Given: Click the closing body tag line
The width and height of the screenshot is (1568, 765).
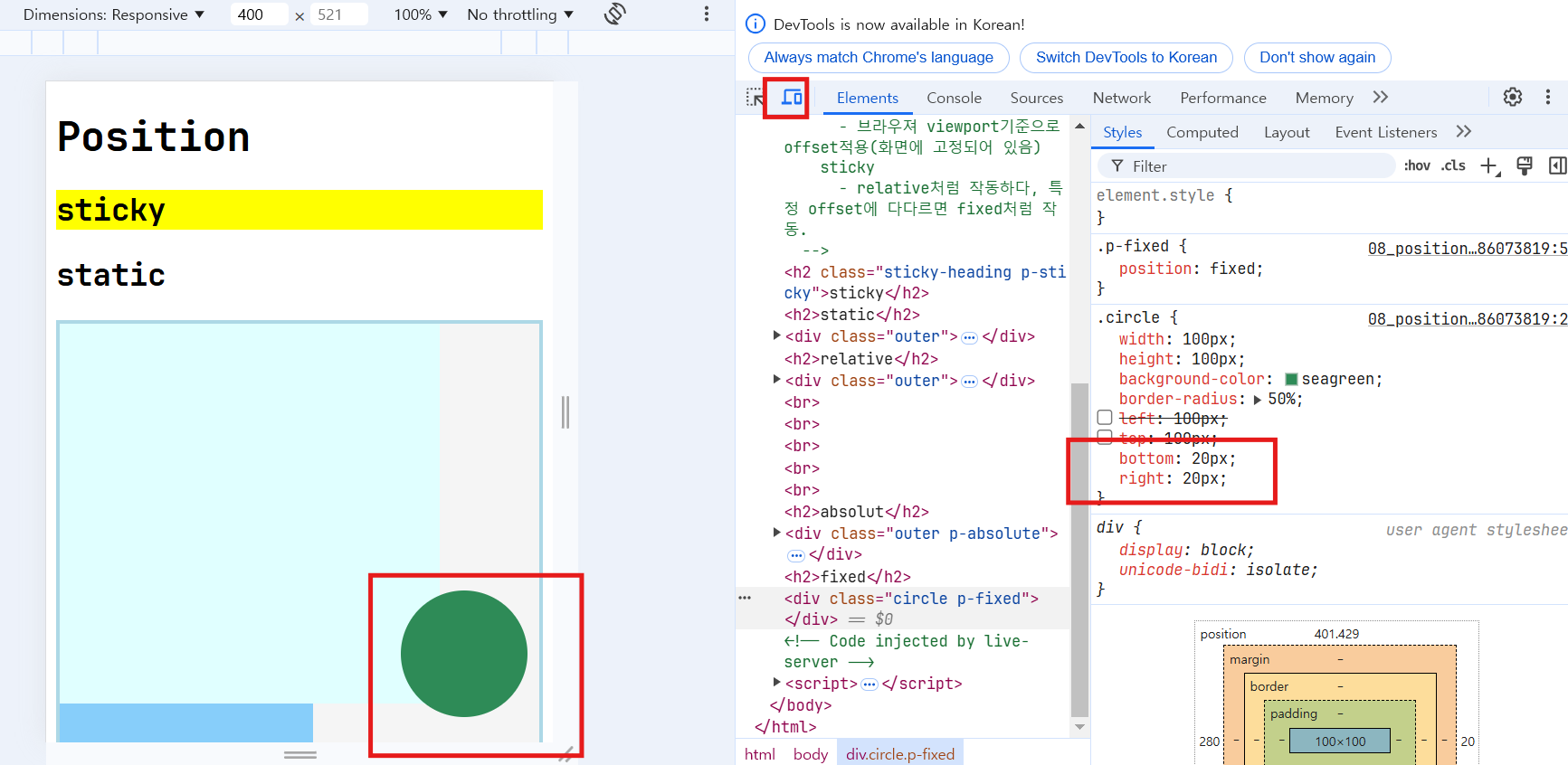Looking at the screenshot, I should pos(800,704).
